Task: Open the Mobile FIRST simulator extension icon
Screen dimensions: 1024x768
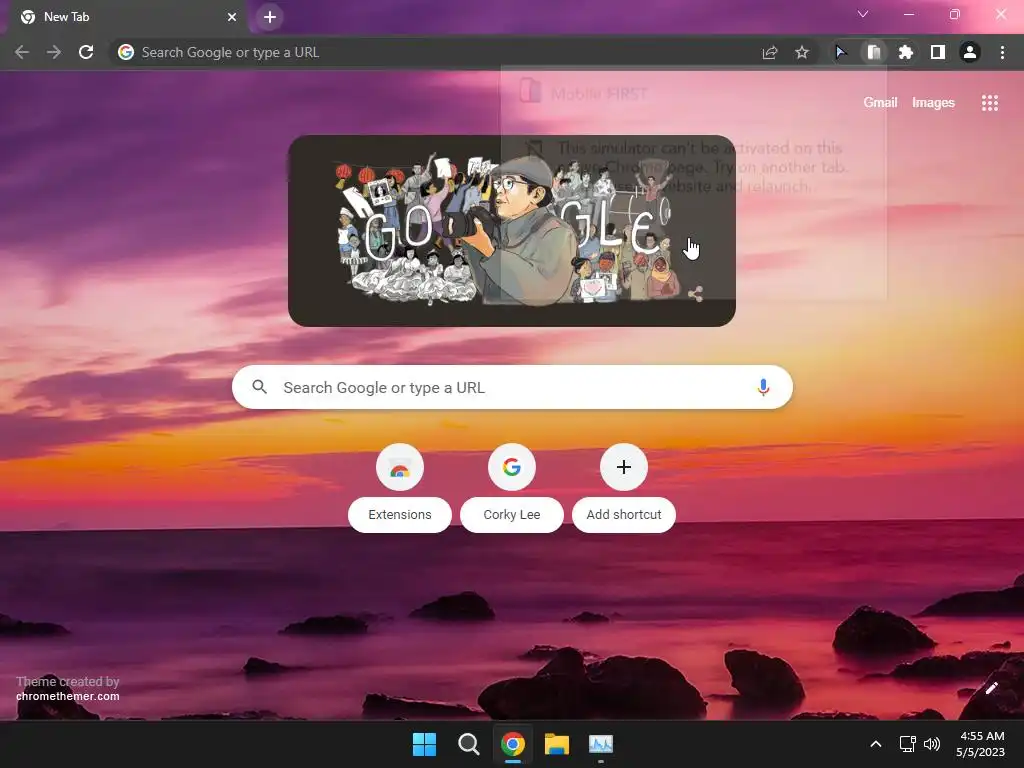Action: 873,52
